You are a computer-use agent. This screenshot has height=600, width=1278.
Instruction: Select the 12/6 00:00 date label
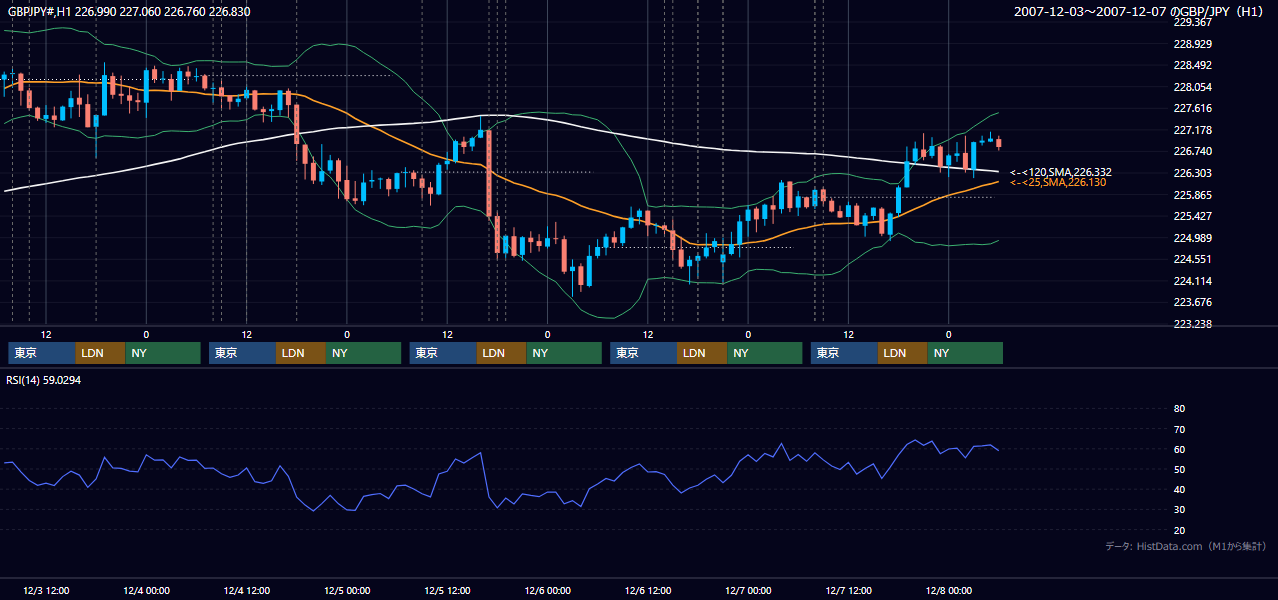coord(547,590)
